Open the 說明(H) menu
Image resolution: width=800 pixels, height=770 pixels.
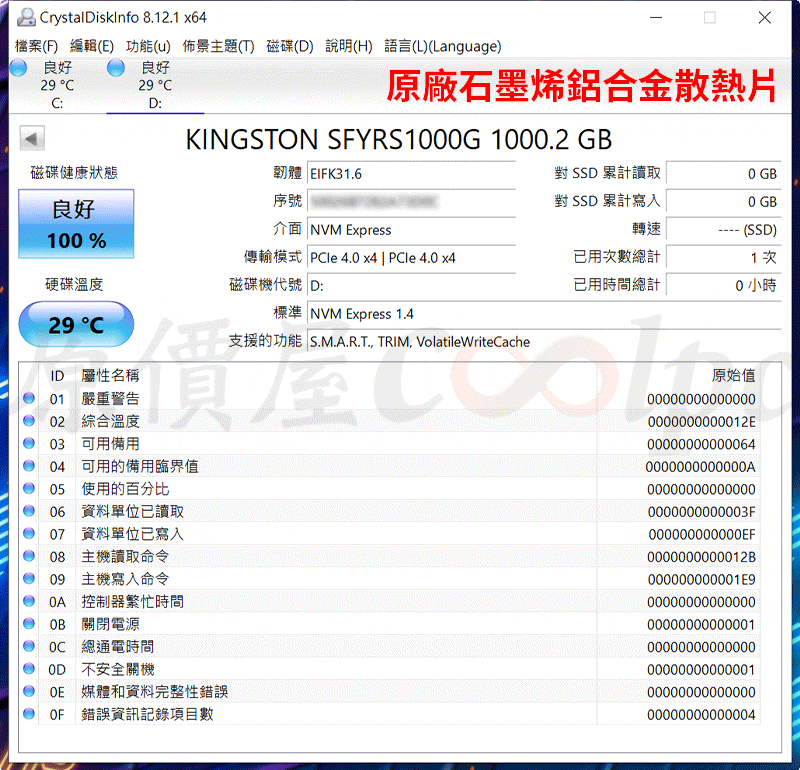click(349, 46)
